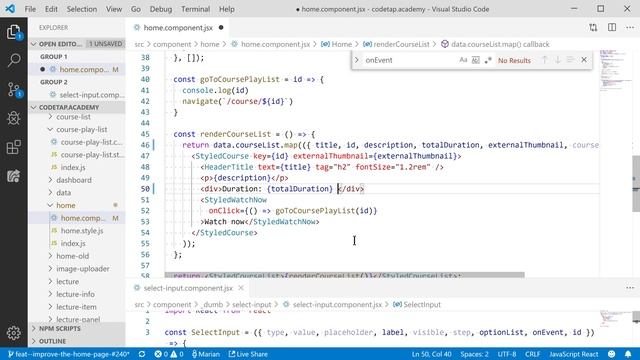Toggle Use Regular Expression in find widget
Image resolution: width=640 pixels, height=360 pixels.
pyautogui.click(x=488, y=60)
